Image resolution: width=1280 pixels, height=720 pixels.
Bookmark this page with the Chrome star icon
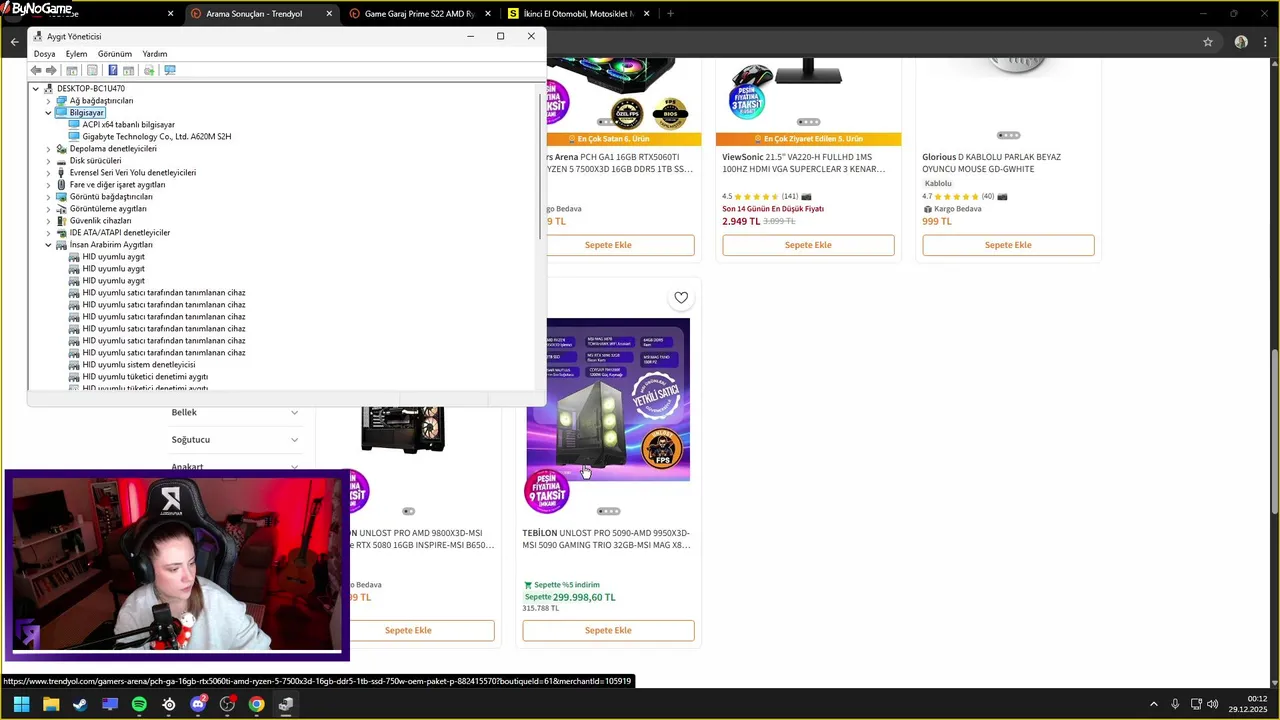click(1208, 42)
